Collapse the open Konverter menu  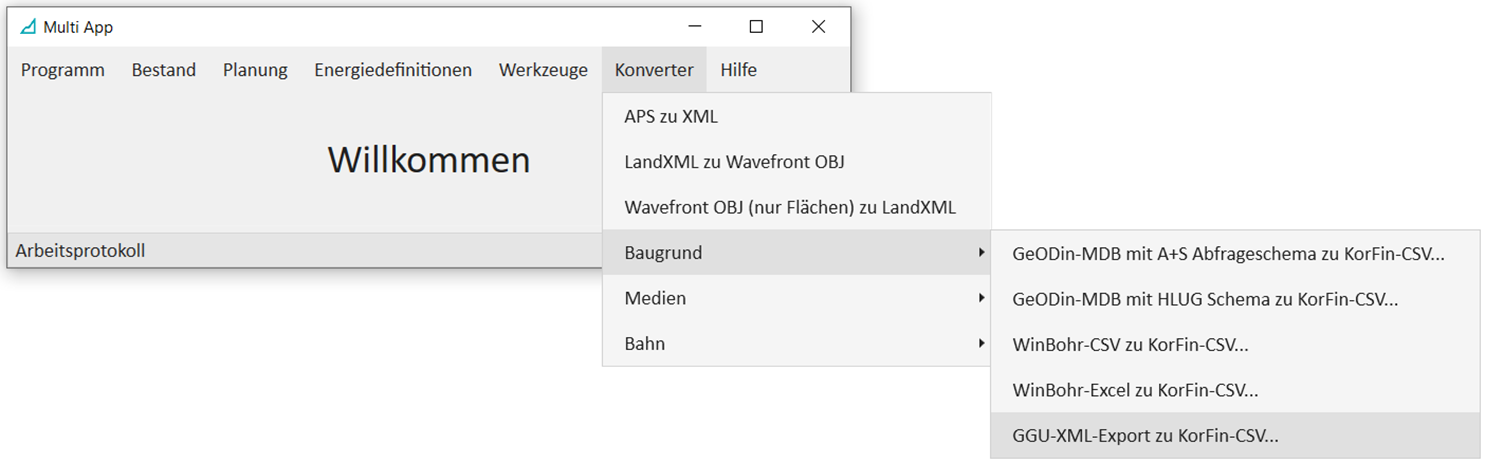(654, 70)
